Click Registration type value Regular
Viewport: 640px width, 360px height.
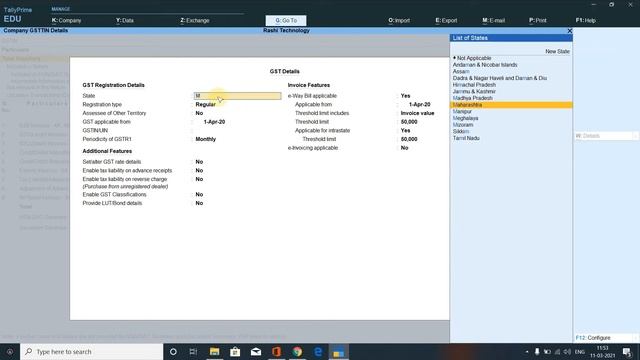(205, 104)
